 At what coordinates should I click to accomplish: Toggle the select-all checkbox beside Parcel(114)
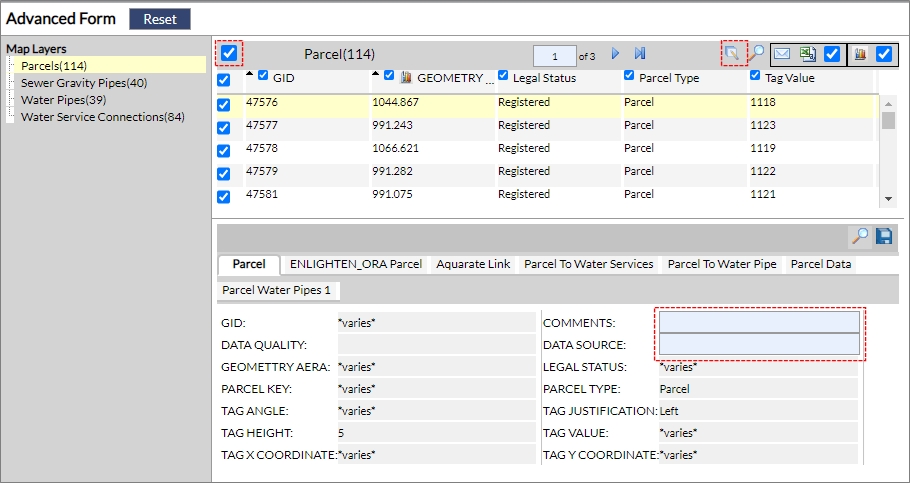coord(229,53)
